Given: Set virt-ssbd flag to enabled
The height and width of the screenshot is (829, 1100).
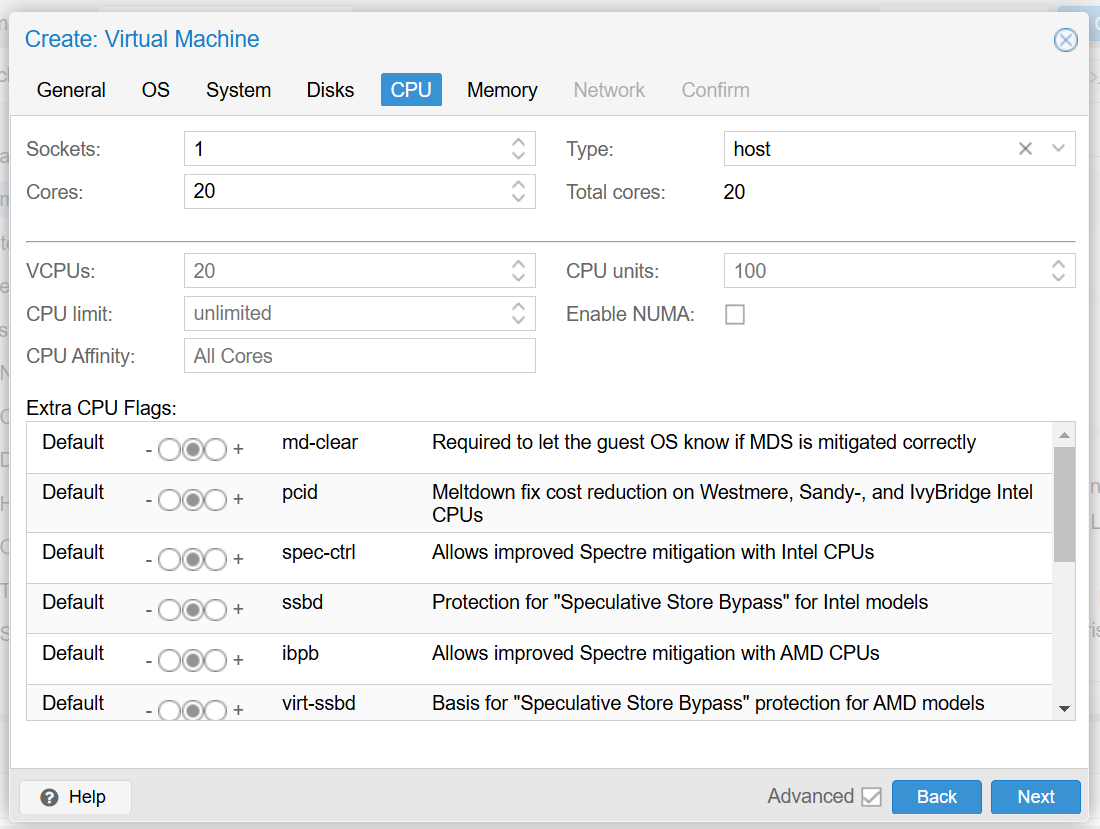Looking at the screenshot, I should click(216, 710).
